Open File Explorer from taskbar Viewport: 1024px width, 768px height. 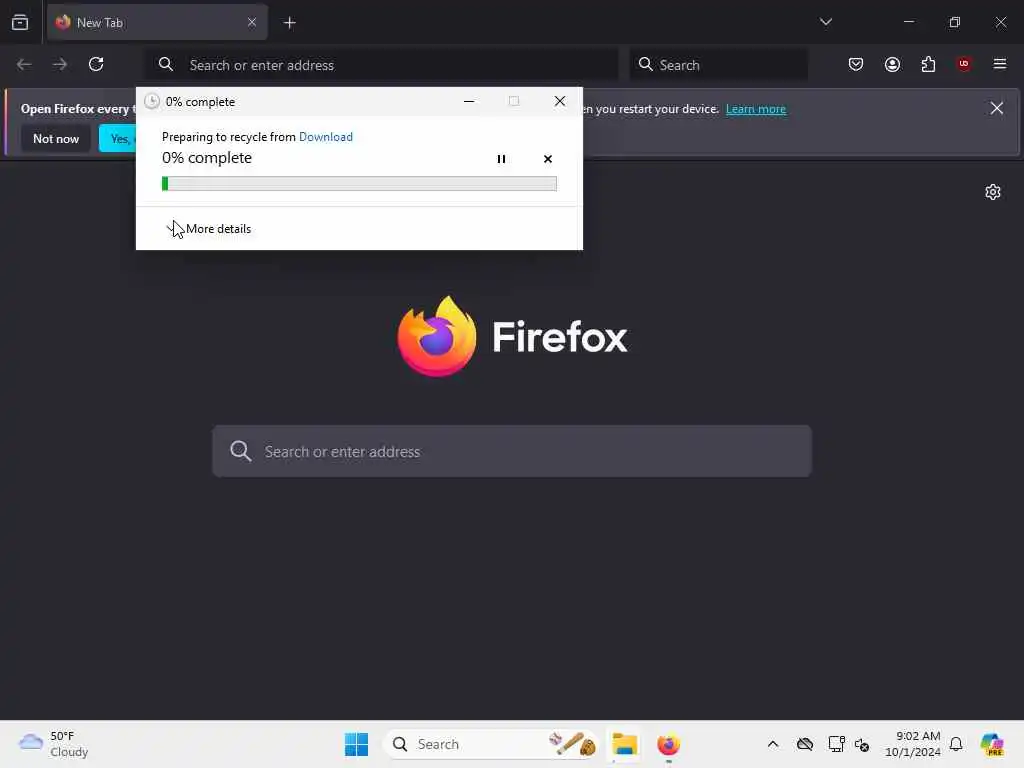coord(624,744)
